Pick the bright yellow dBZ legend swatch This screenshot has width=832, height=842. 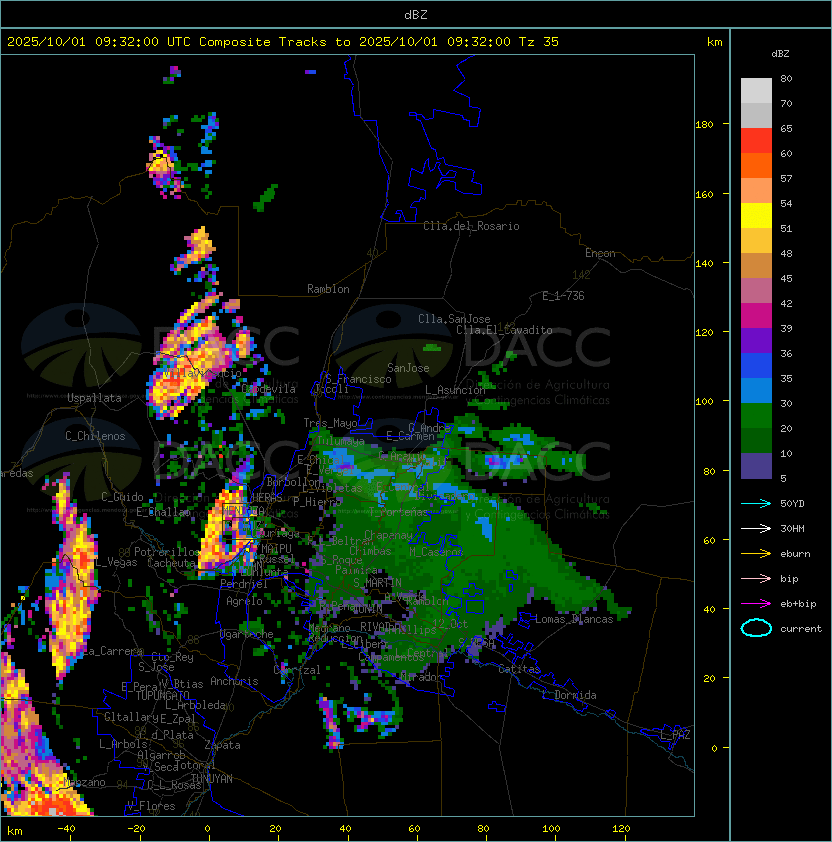point(756,216)
